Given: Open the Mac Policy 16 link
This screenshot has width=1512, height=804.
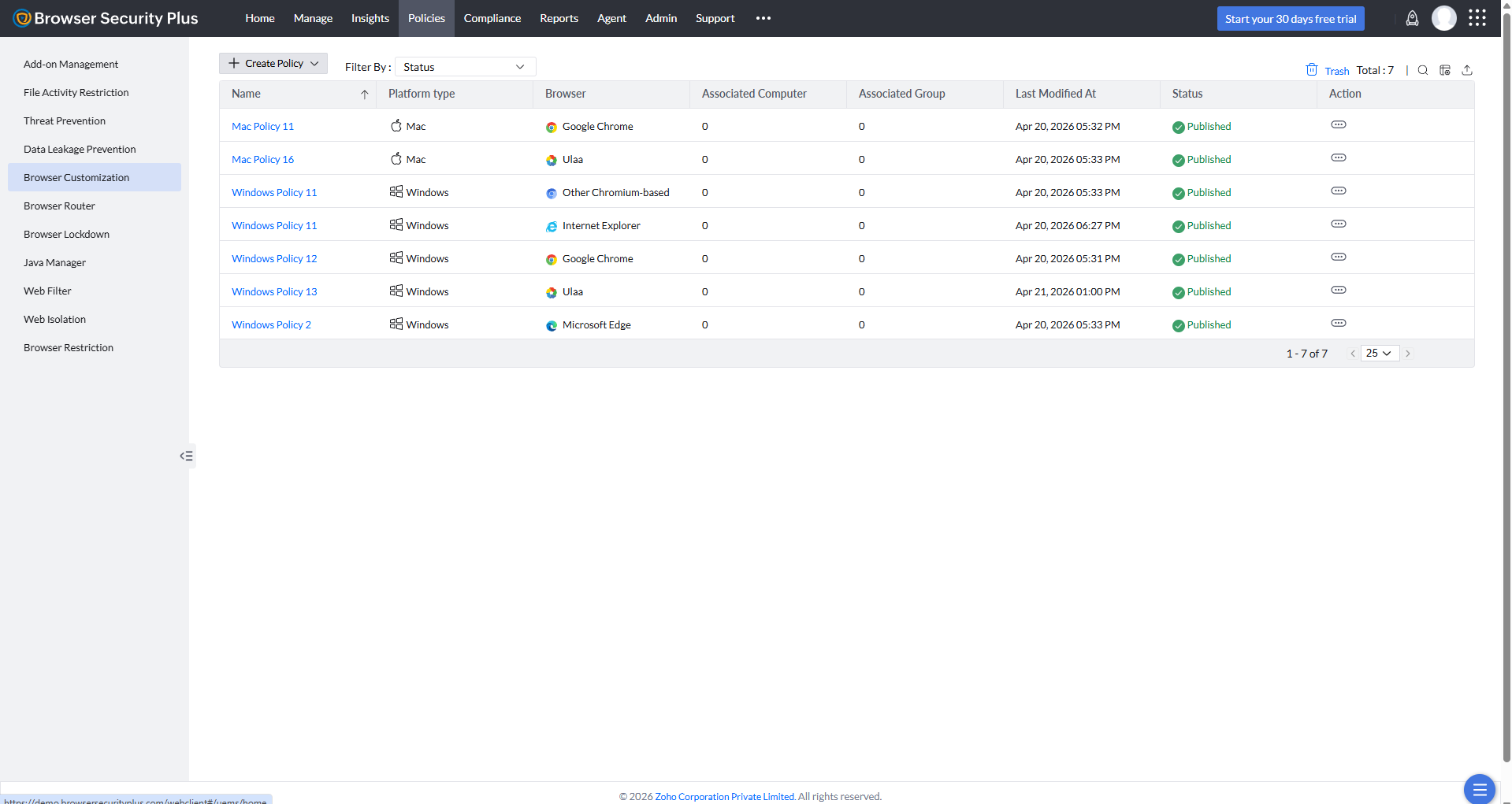Looking at the screenshot, I should tap(262, 159).
